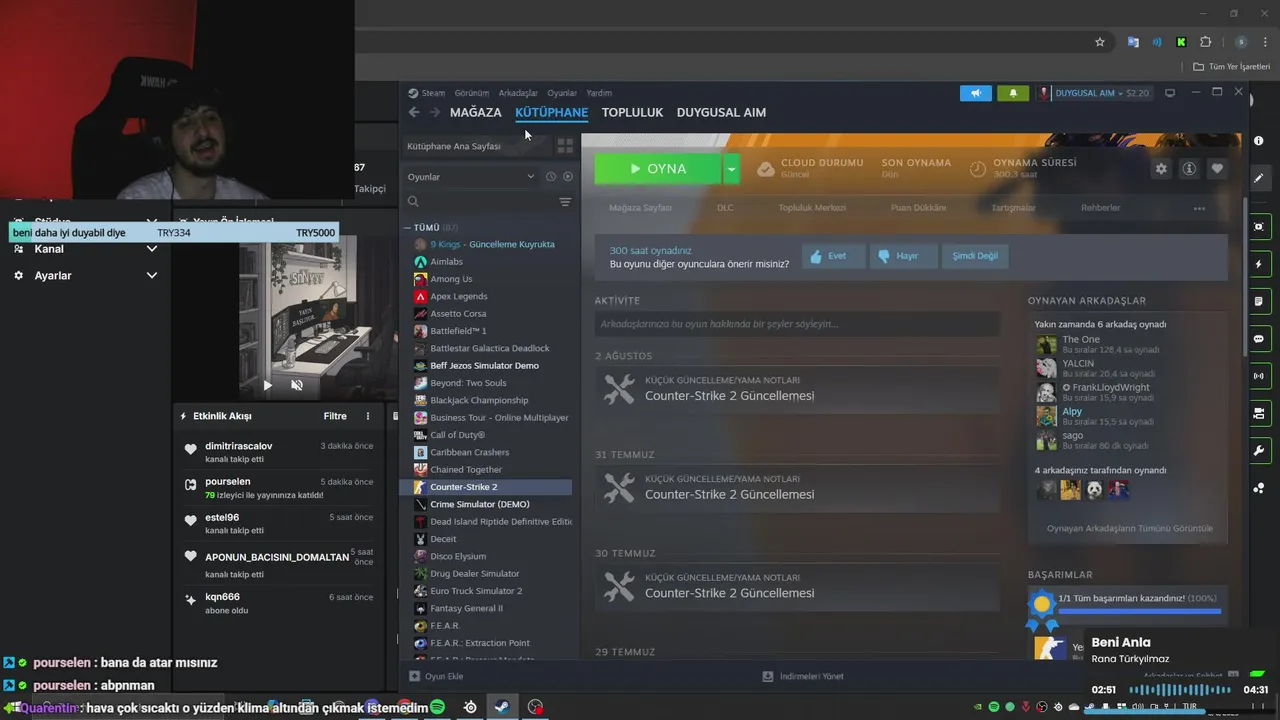Viewport: 1280px width, 720px height.
Task: Add game to favorites heart icon
Action: click(1217, 169)
